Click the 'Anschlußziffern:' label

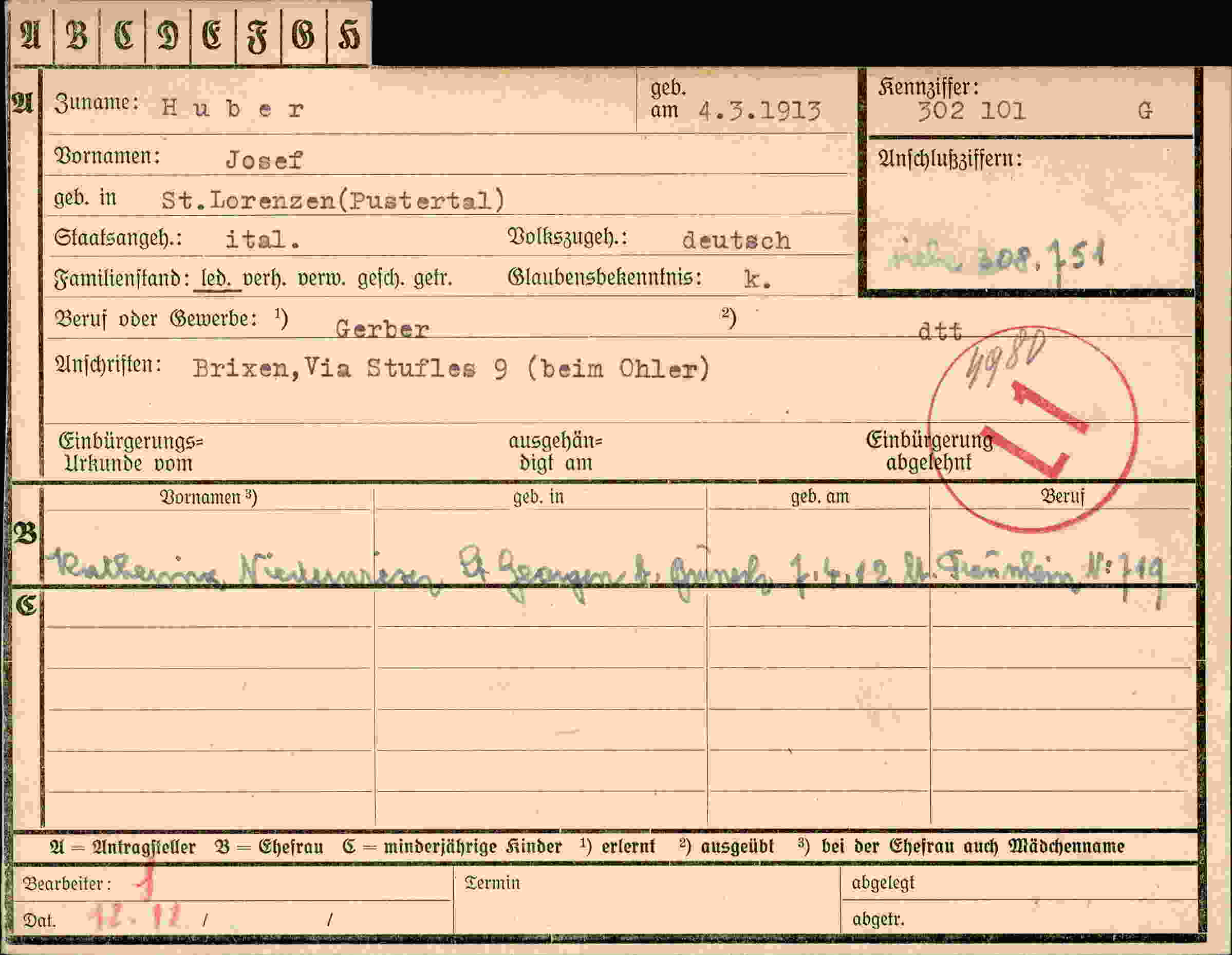pos(949,159)
